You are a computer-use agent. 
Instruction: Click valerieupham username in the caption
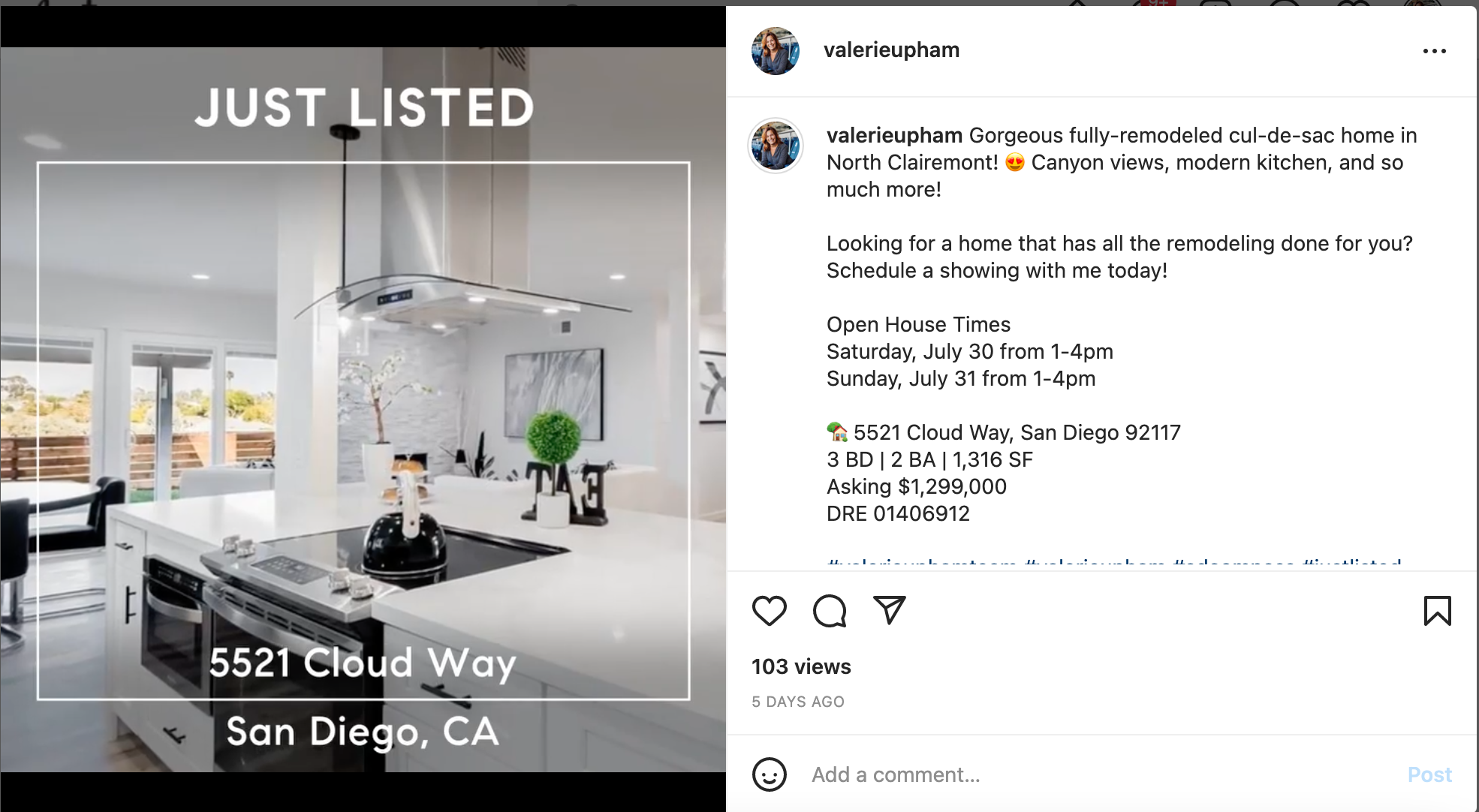tap(894, 135)
